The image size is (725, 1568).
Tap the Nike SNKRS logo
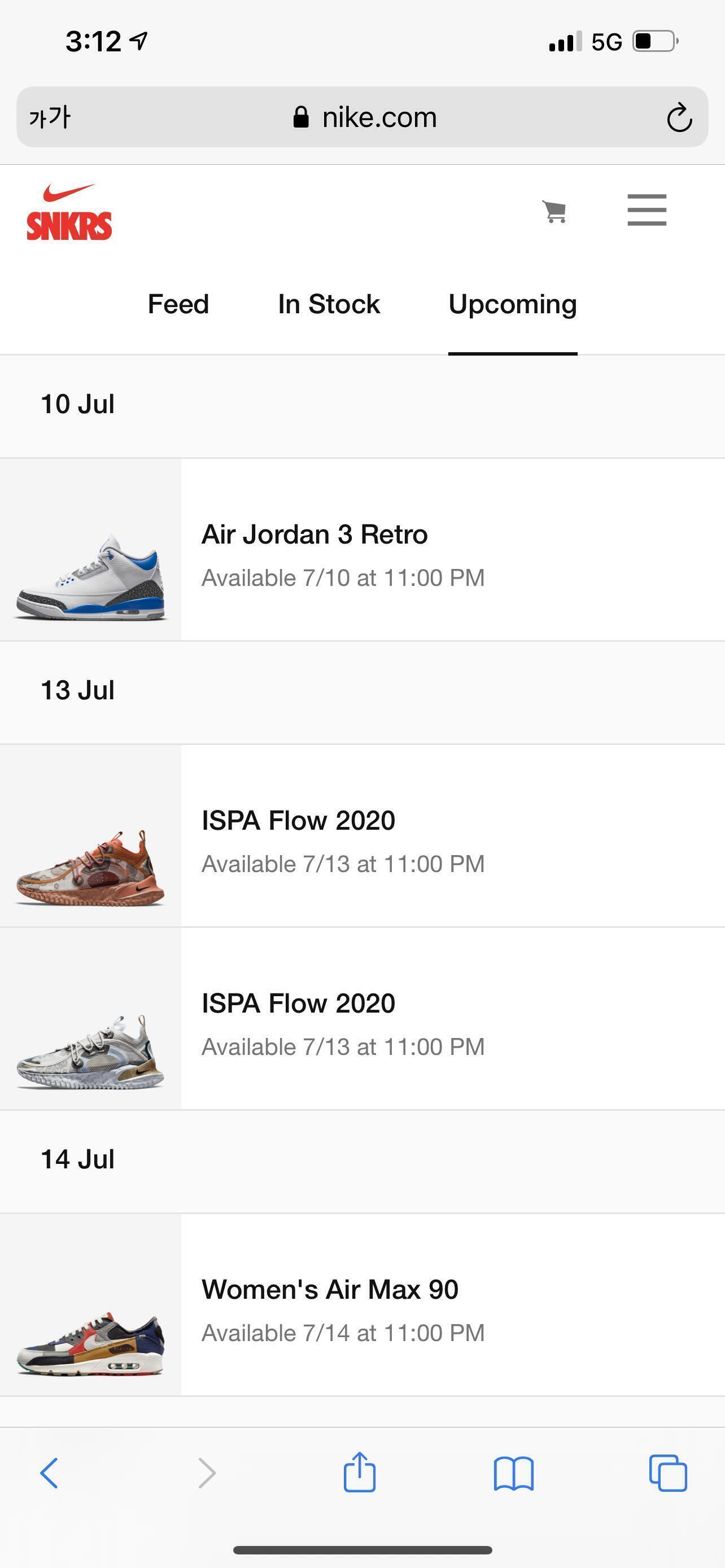coord(69,212)
